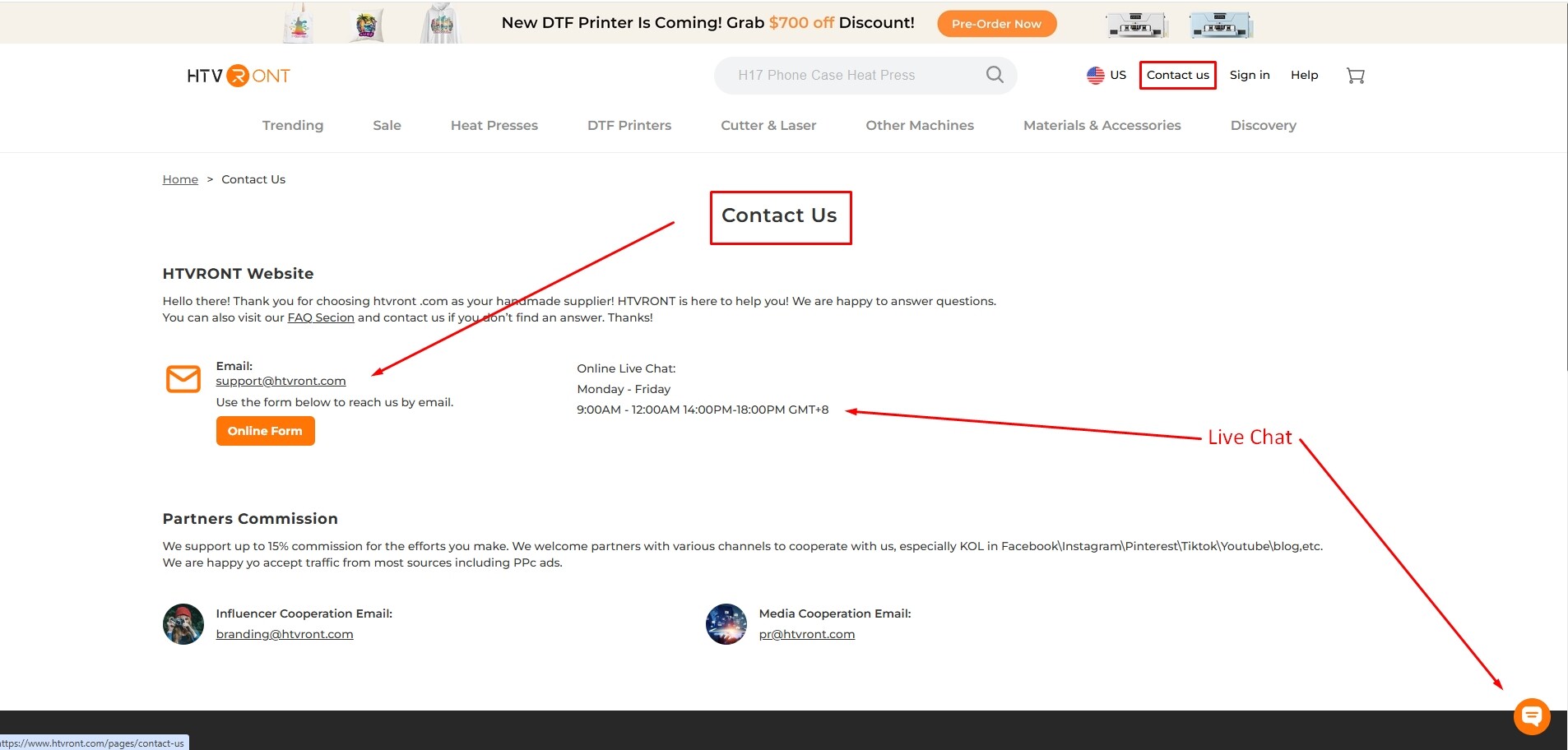
Task: Click the first DTF printer image in banner
Action: click(1136, 25)
